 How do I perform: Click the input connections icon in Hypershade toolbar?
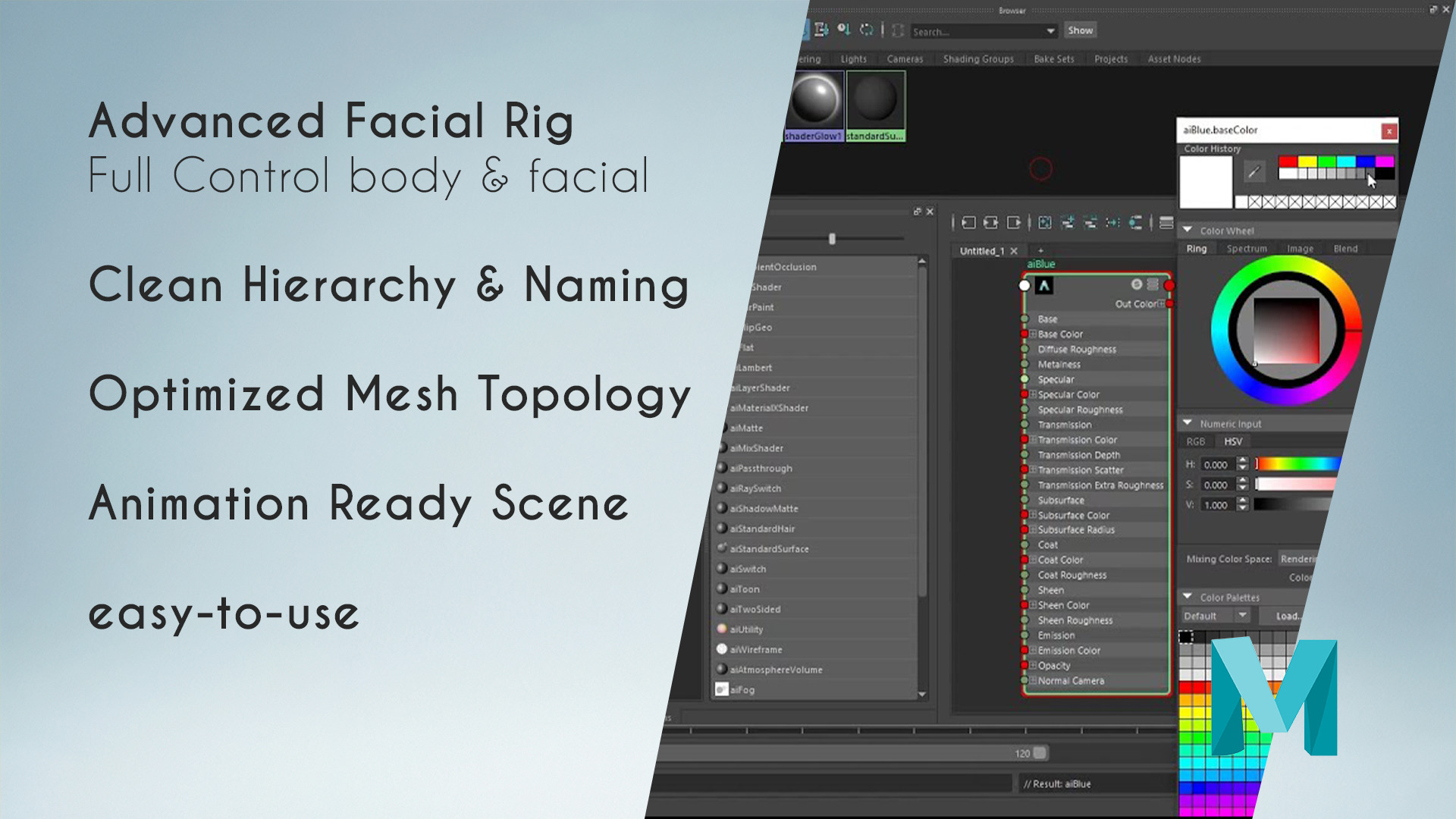point(968,222)
